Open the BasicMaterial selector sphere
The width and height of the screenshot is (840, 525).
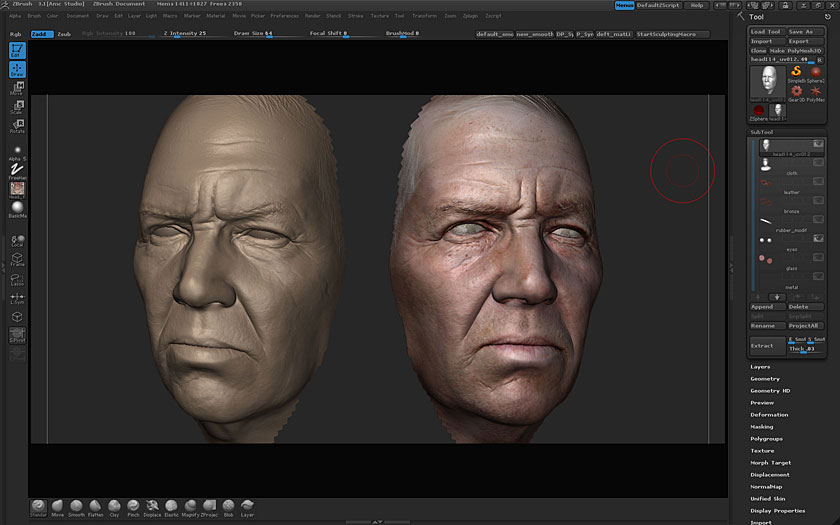tap(17, 209)
